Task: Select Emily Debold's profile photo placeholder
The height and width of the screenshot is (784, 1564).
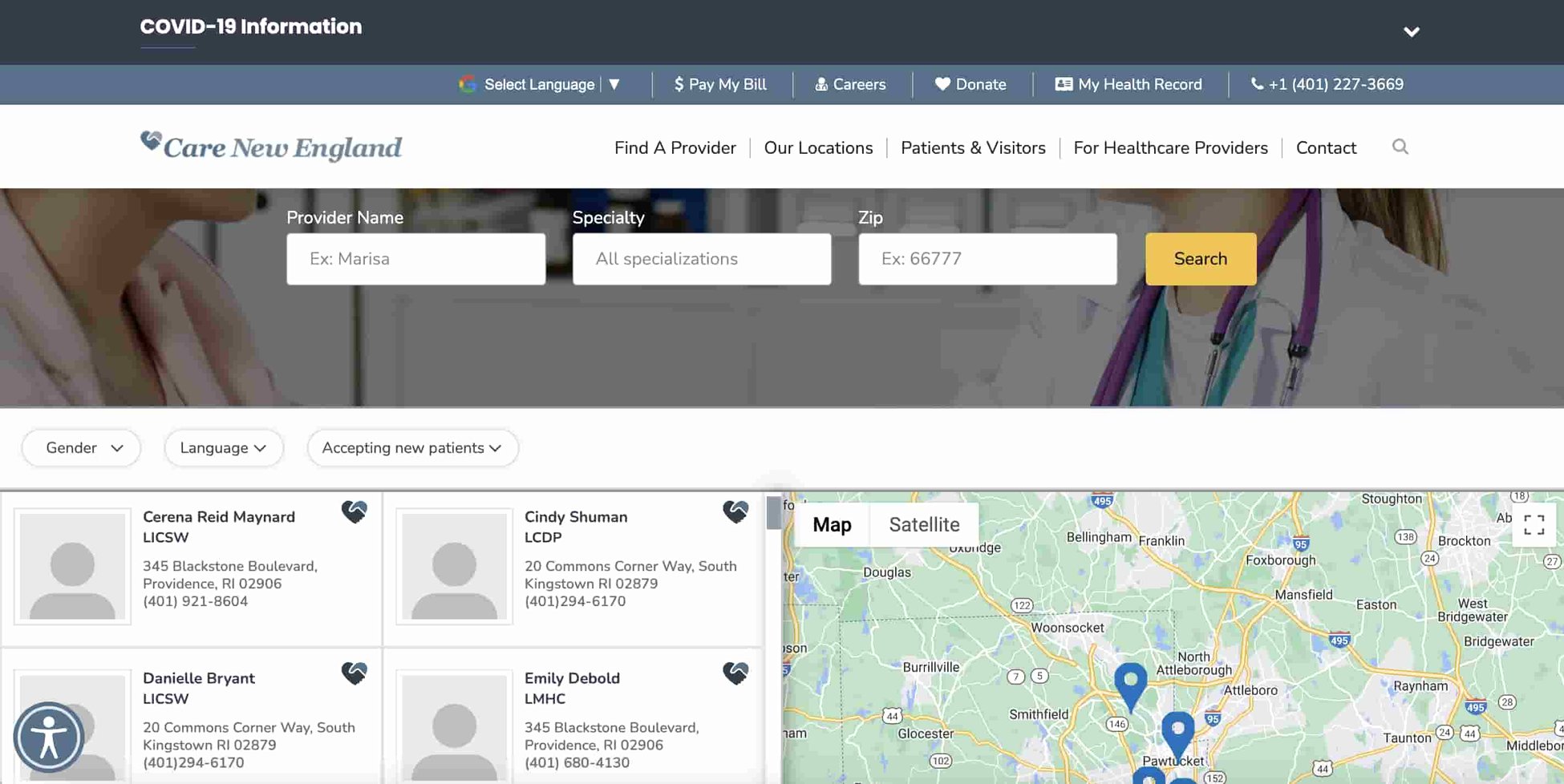Action: (454, 726)
